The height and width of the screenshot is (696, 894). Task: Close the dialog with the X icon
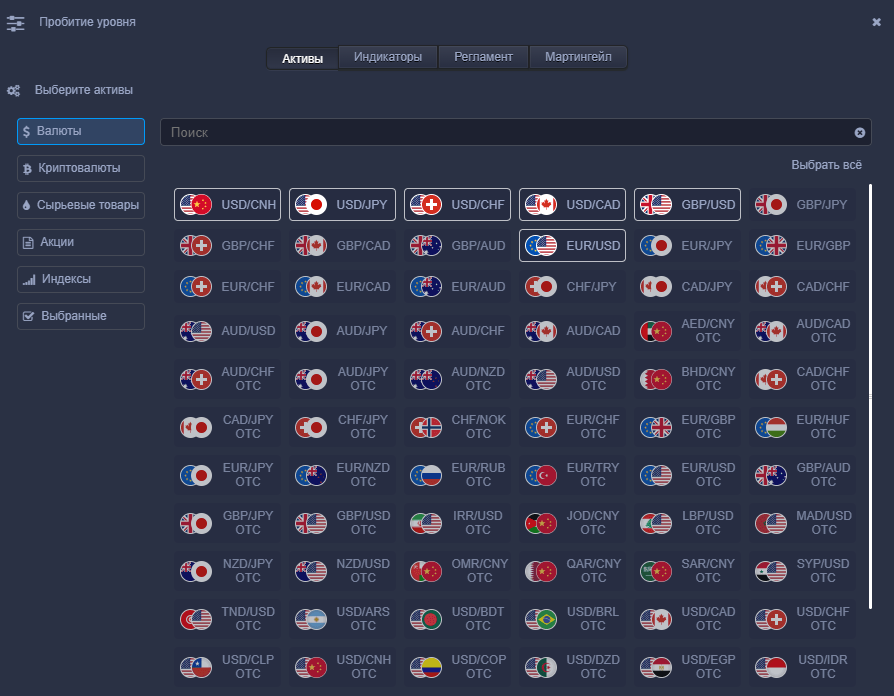pyautogui.click(x=876, y=22)
